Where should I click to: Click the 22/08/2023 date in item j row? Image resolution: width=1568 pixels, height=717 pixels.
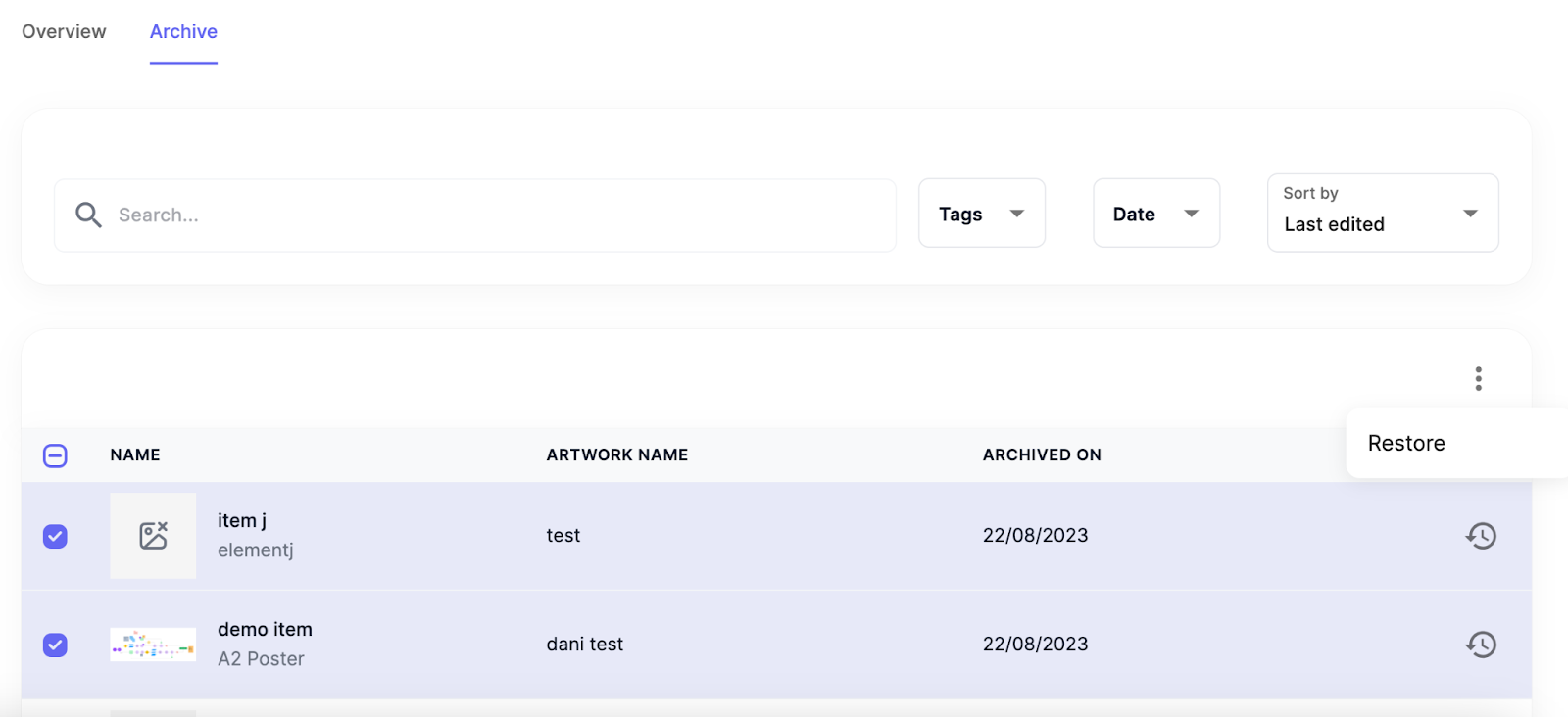point(1036,535)
